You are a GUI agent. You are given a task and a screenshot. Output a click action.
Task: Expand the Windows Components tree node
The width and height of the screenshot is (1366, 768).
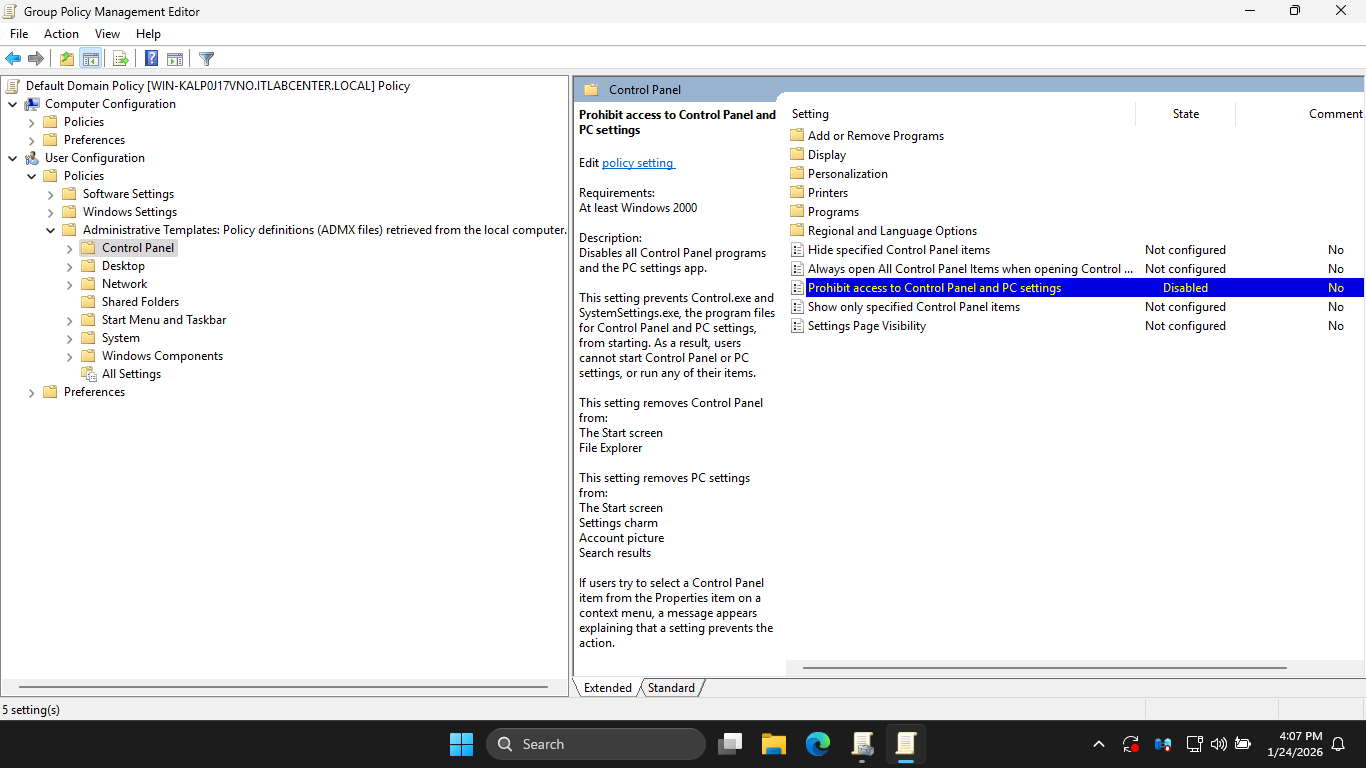(69, 357)
